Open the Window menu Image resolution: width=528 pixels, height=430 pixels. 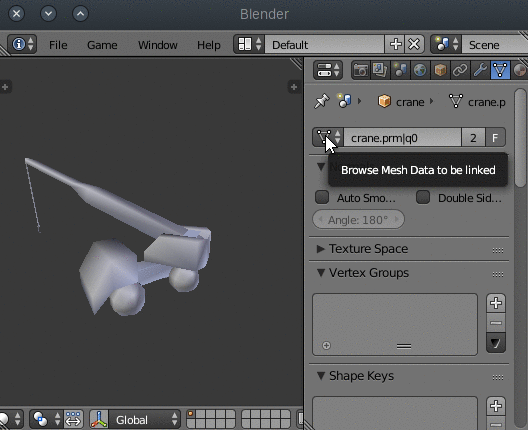coord(158,45)
